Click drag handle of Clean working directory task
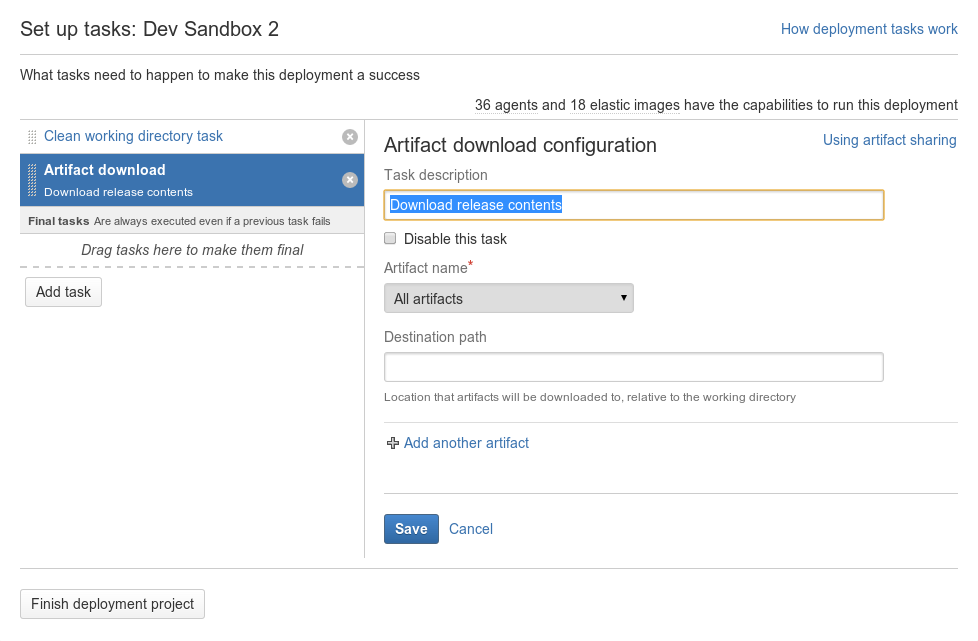978x641 pixels. [x=32, y=137]
